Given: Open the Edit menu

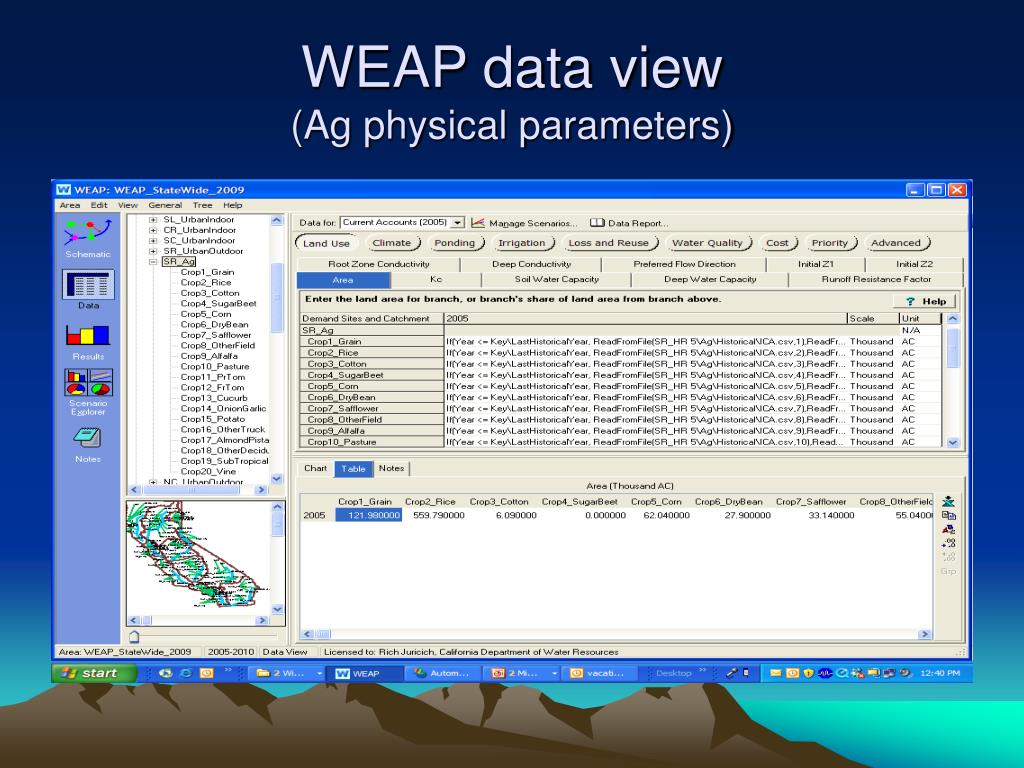Looking at the screenshot, I should 99,205.
